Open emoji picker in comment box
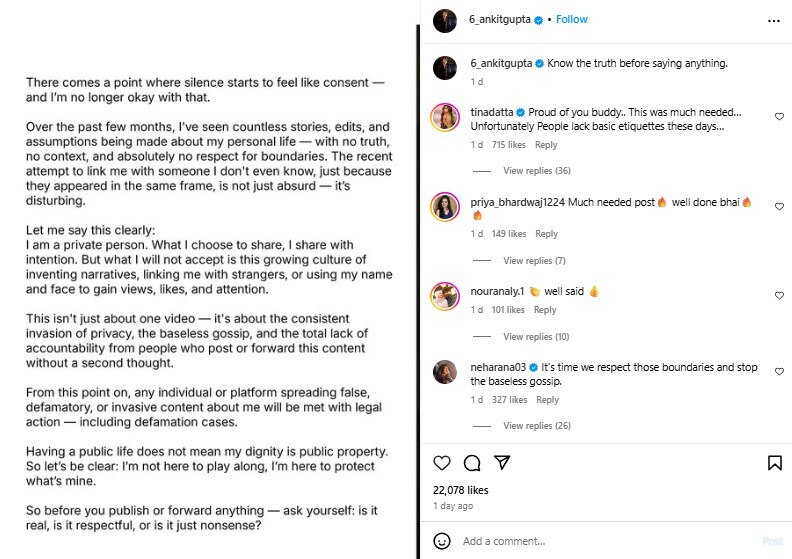The image size is (792, 559). pyautogui.click(x=442, y=541)
